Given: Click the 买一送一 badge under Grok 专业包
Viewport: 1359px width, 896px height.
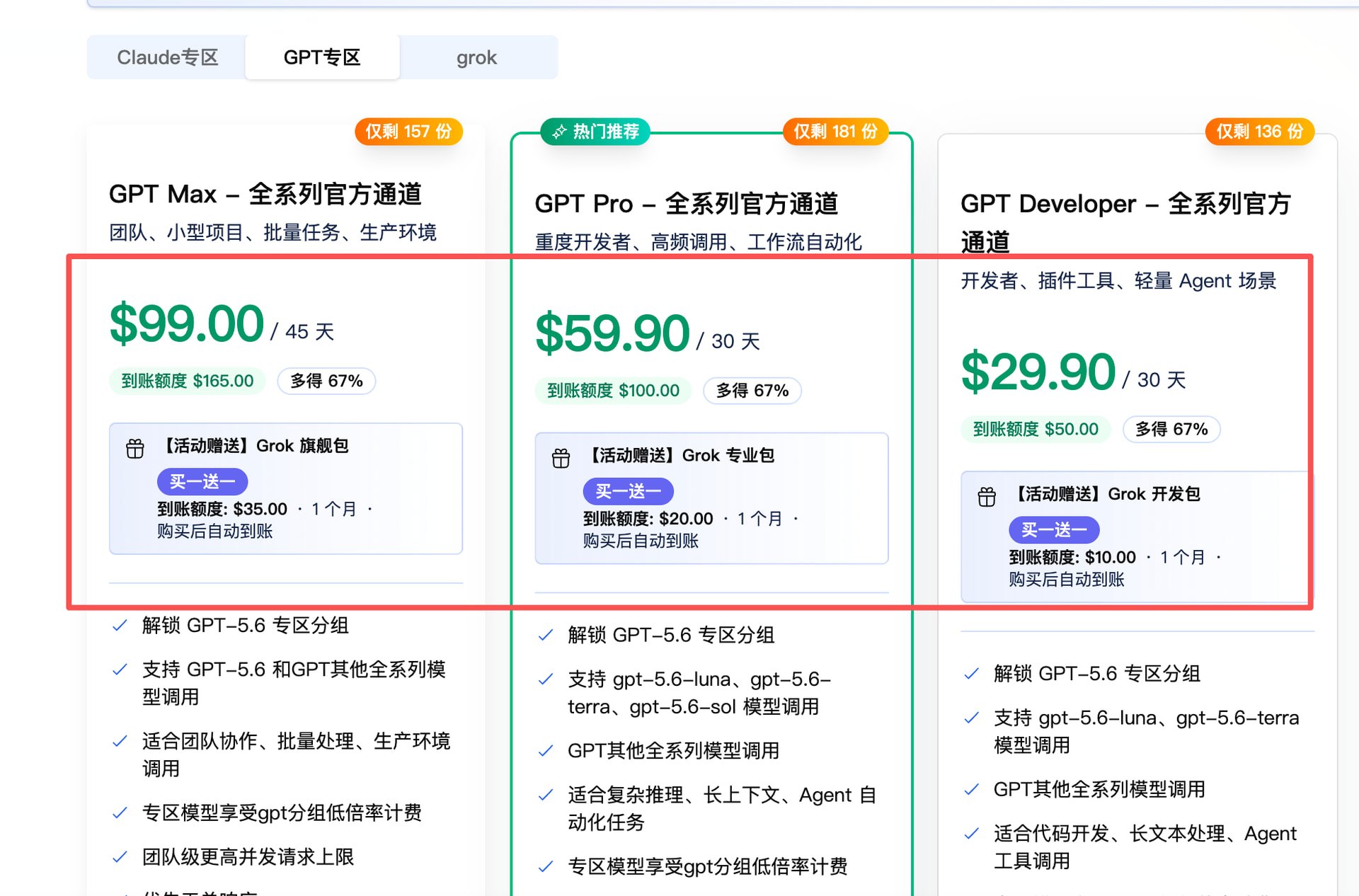Looking at the screenshot, I should (x=629, y=491).
